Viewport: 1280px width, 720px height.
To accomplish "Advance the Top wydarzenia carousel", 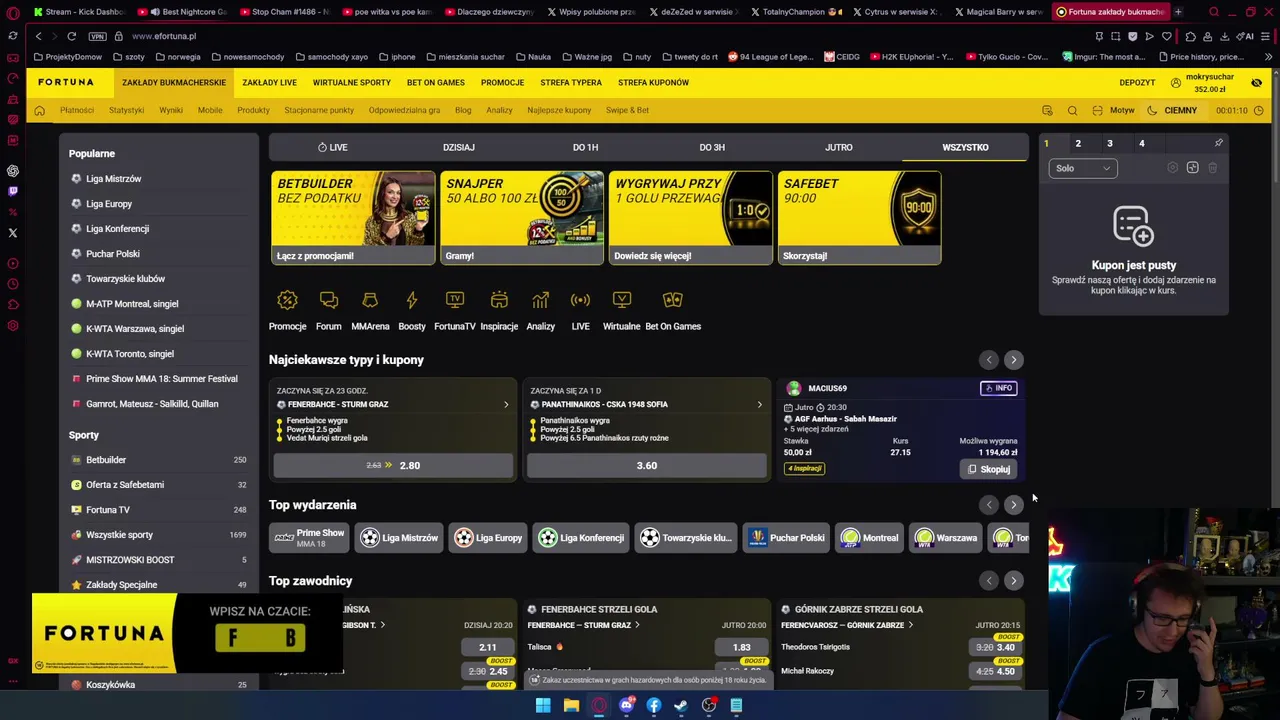I will (x=1013, y=505).
